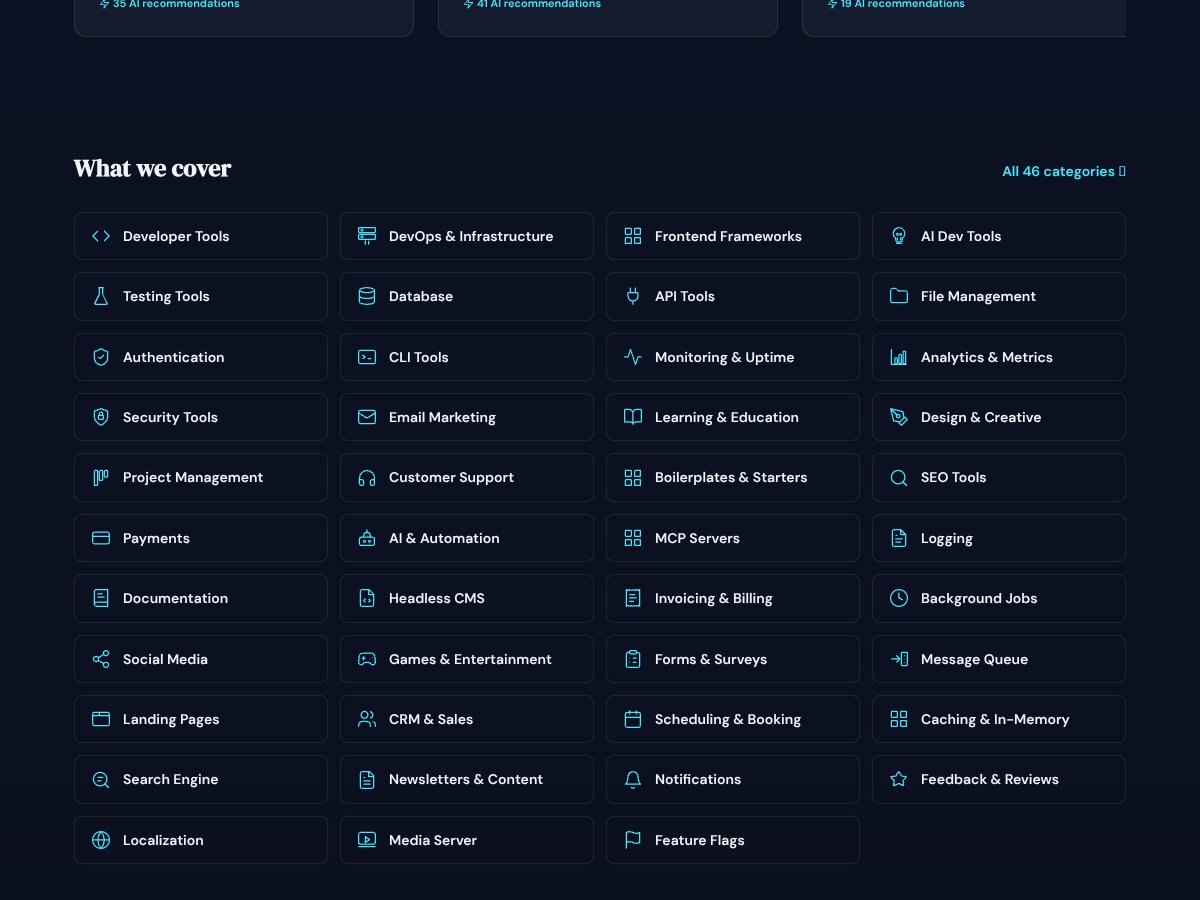Image resolution: width=1200 pixels, height=900 pixels.
Task: Open the Forms & Surveys category
Action: tap(733, 659)
